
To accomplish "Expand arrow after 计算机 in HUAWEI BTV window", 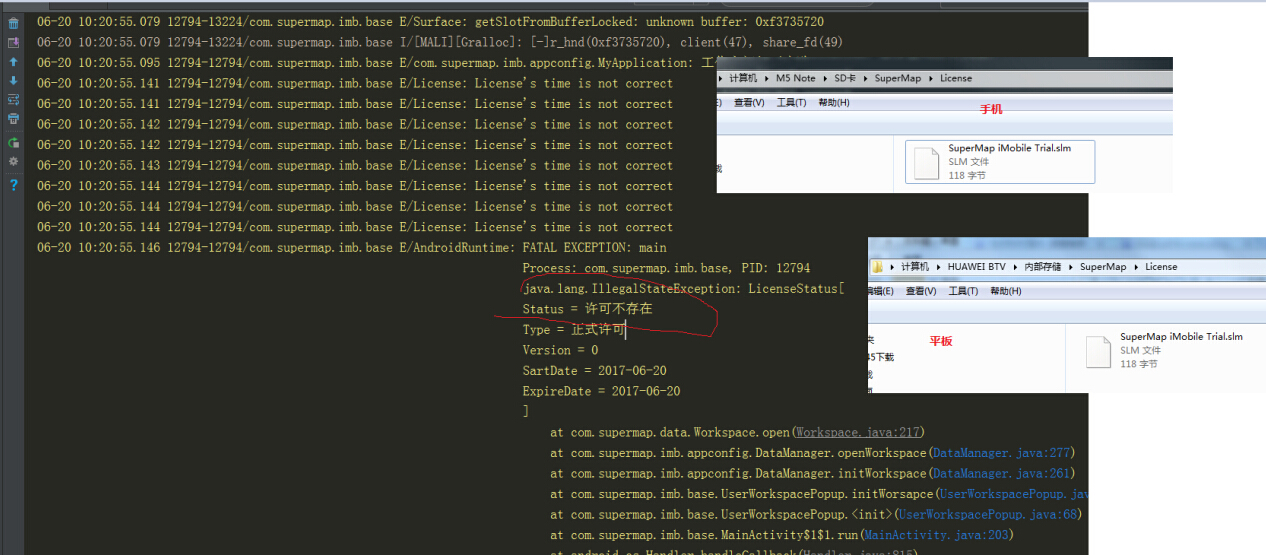I will 938,267.
